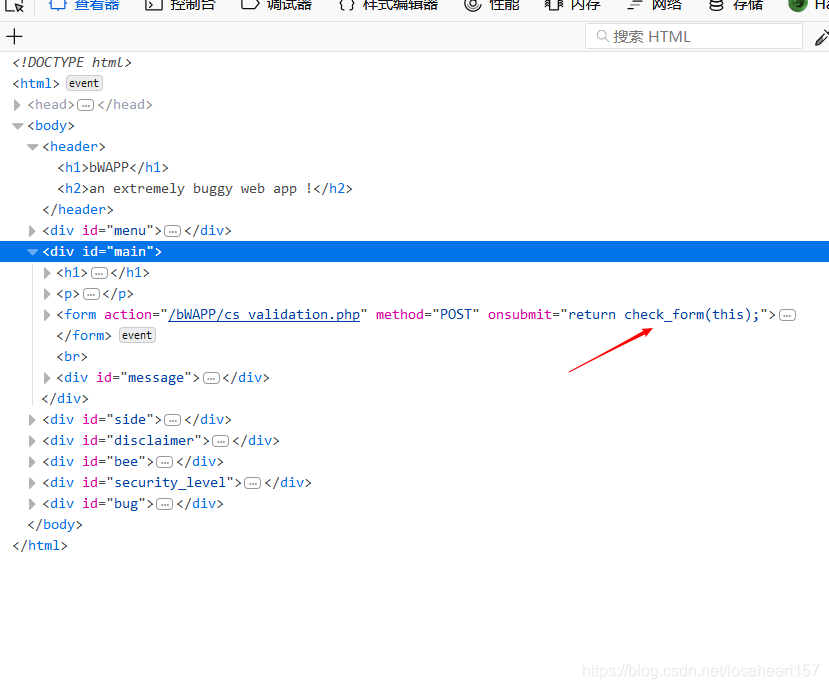The width and height of the screenshot is (829, 689).
Task: Open the 查看器 Inspector tab
Action: [x=85, y=5]
